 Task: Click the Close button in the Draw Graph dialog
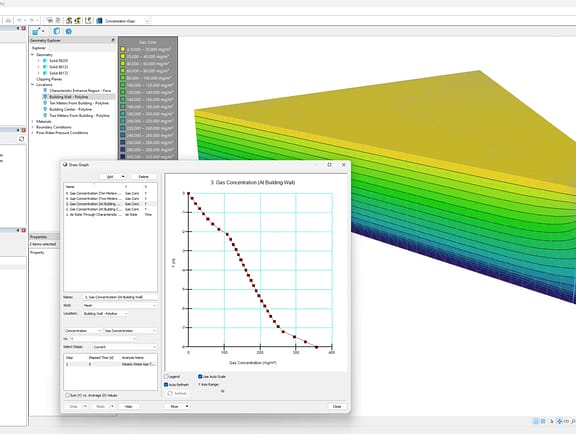click(x=337, y=406)
